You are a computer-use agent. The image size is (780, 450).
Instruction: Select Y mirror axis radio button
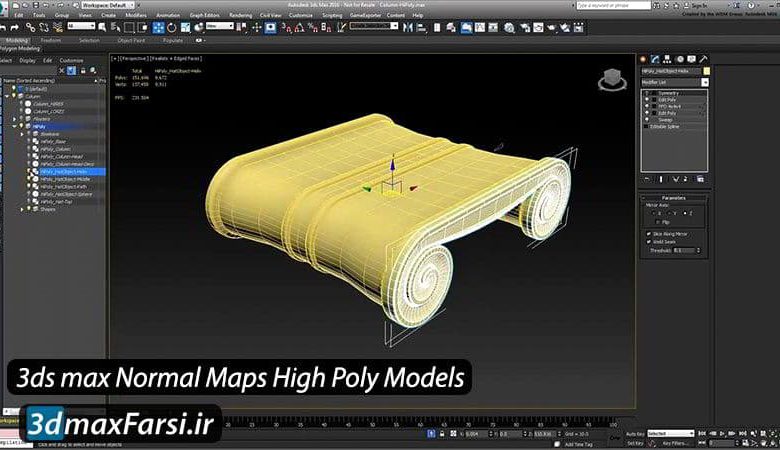[x=670, y=213]
